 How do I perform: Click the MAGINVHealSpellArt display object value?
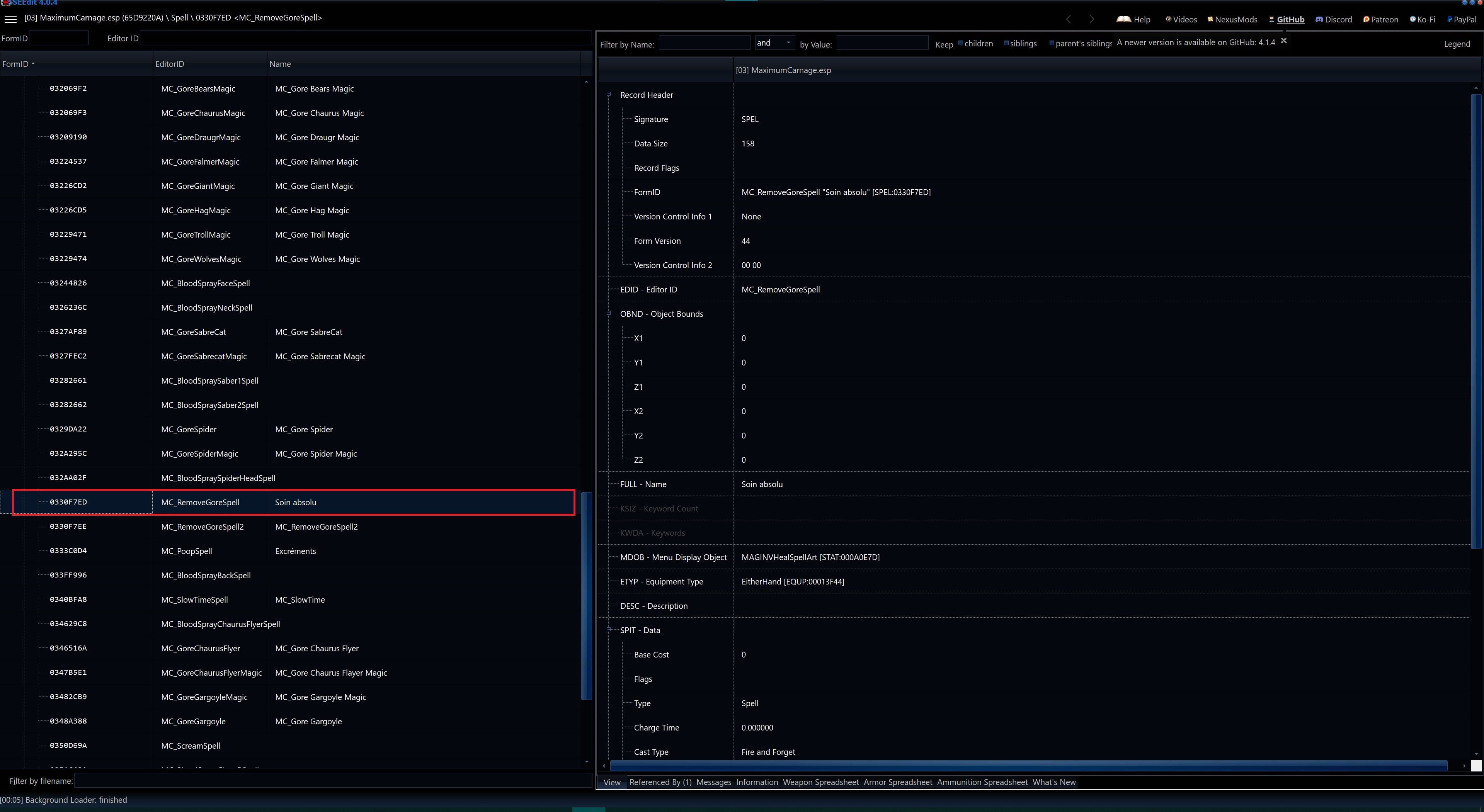point(810,557)
